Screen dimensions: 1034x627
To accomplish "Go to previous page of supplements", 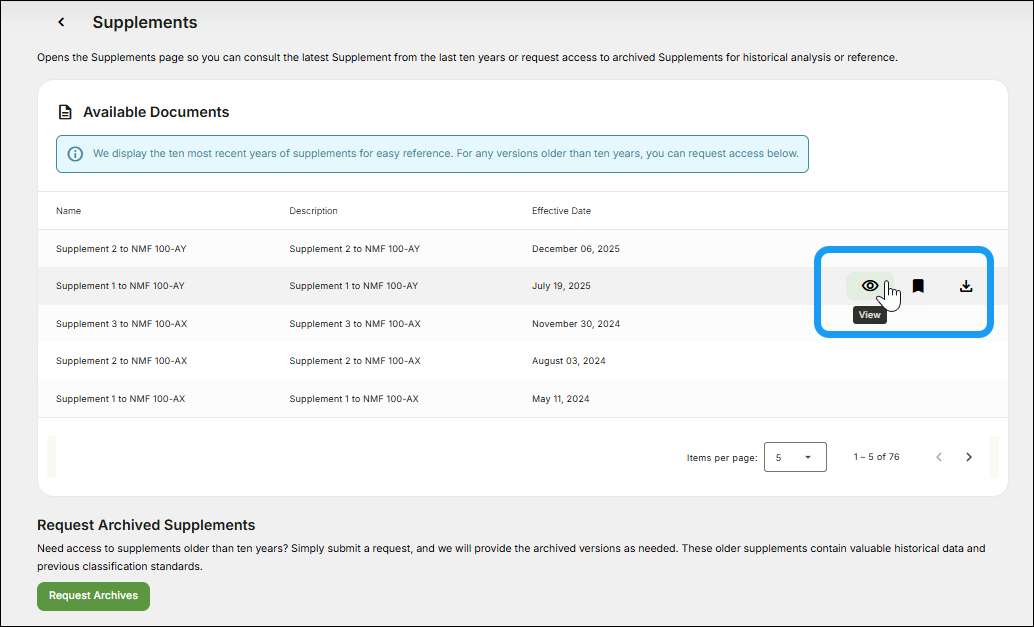I will pos(939,457).
